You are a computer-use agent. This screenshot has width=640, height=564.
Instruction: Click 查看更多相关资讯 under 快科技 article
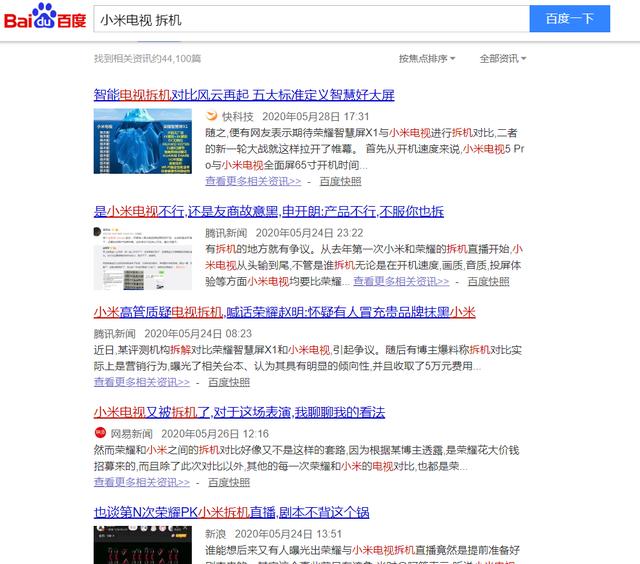pyautogui.click(x=253, y=181)
